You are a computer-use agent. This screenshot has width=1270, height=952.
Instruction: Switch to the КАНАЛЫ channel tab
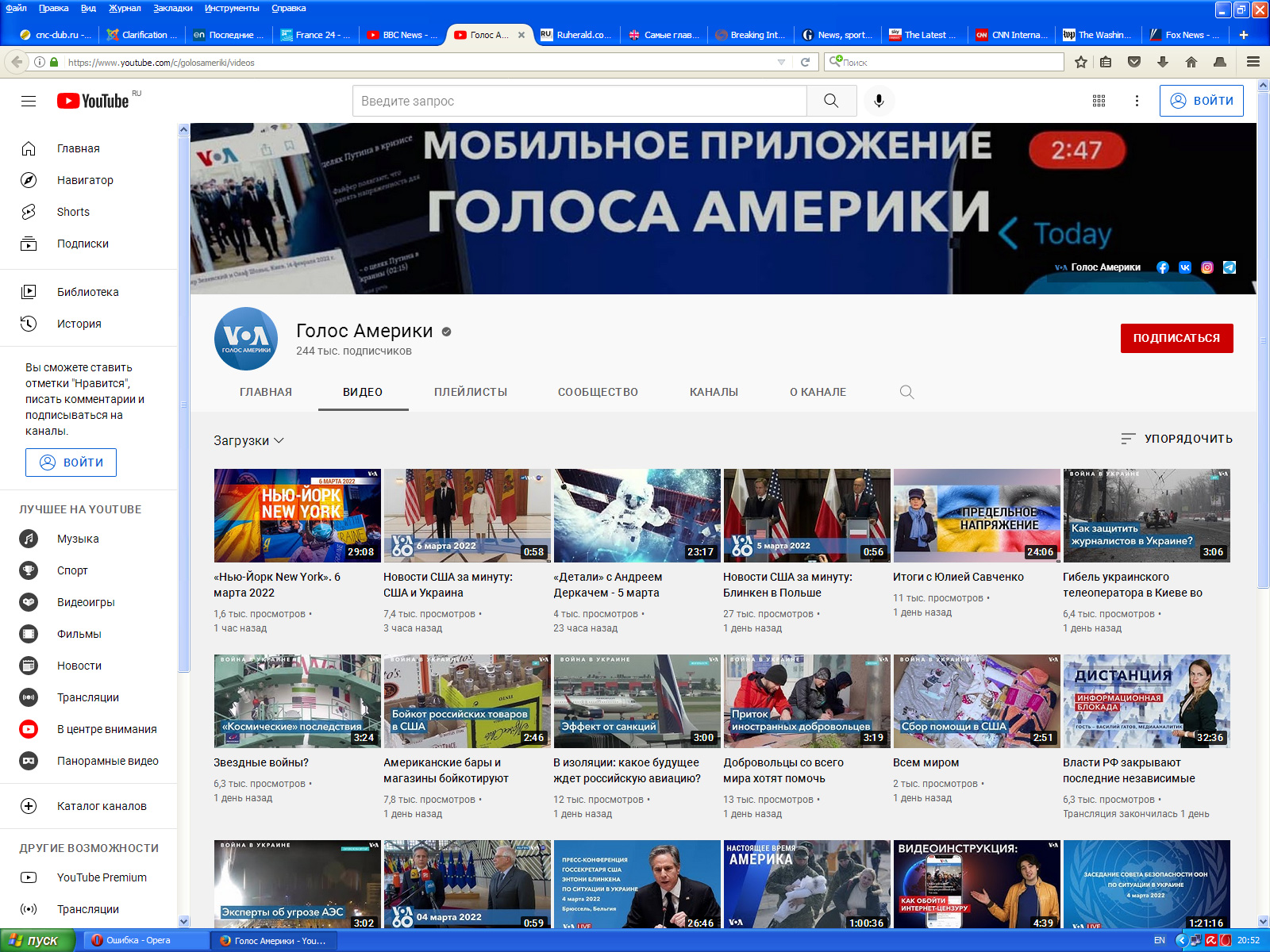click(714, 392)
